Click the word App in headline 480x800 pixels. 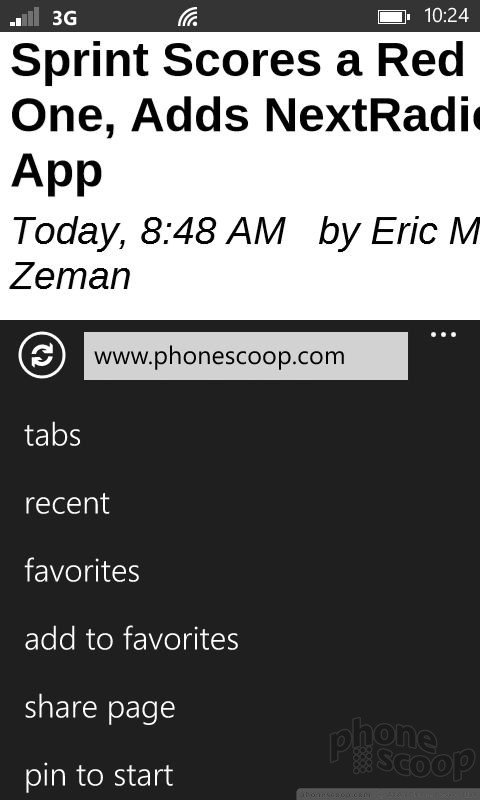coord(57,173)
